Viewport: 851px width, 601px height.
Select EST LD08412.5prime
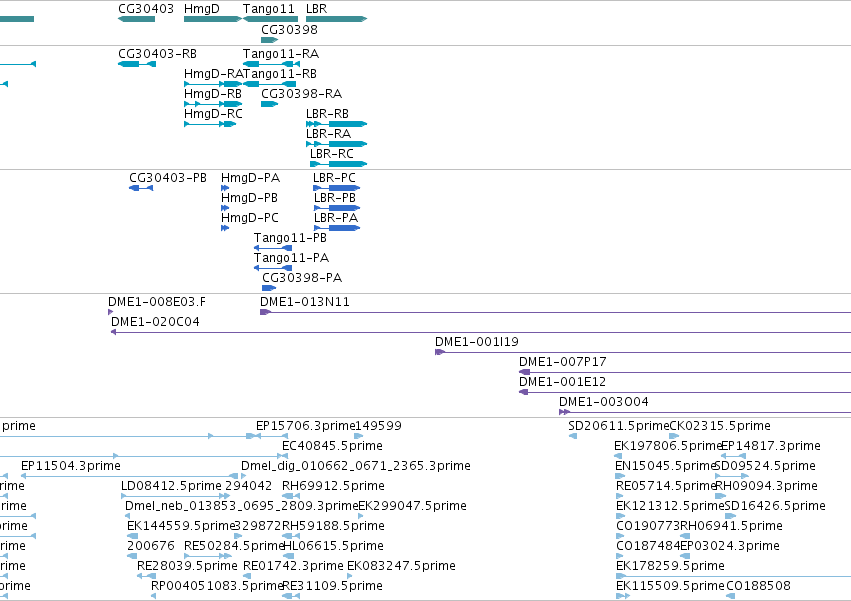(172, 486)
